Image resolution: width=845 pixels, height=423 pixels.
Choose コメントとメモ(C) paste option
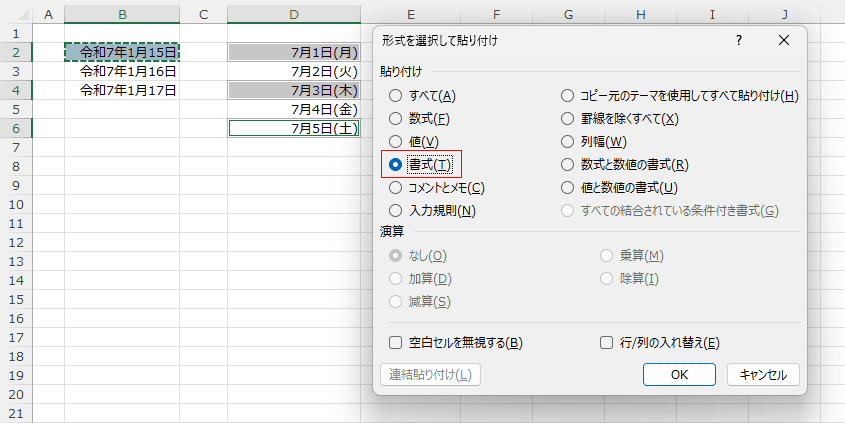click(x=395, y=187)
